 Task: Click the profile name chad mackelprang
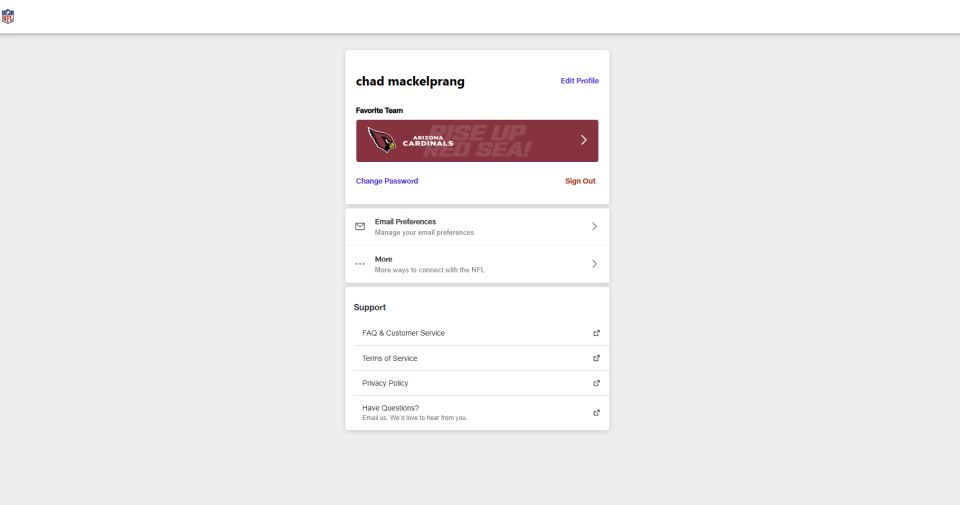coord(410,81)
